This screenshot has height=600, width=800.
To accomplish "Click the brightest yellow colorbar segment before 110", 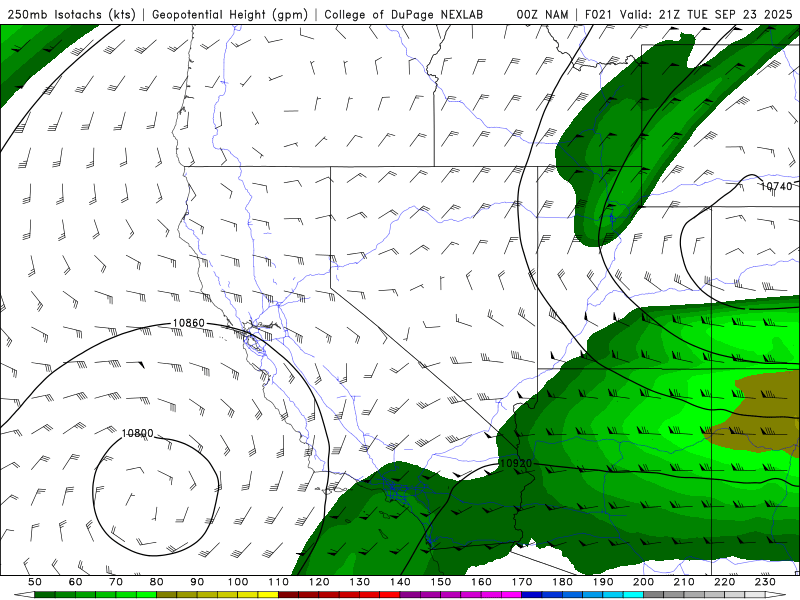I will click(268, 595).
